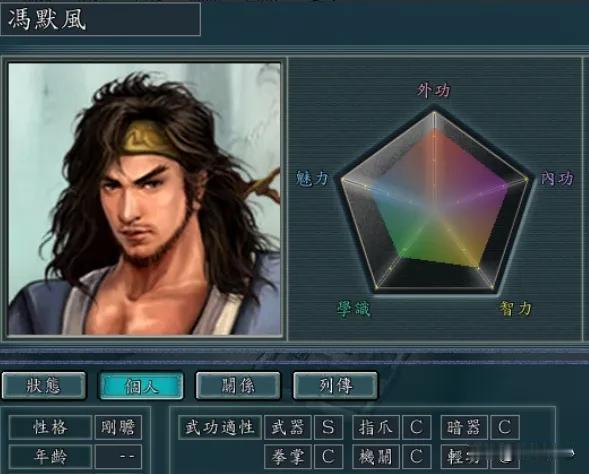Click the 內功 label on radar chart

557,178
